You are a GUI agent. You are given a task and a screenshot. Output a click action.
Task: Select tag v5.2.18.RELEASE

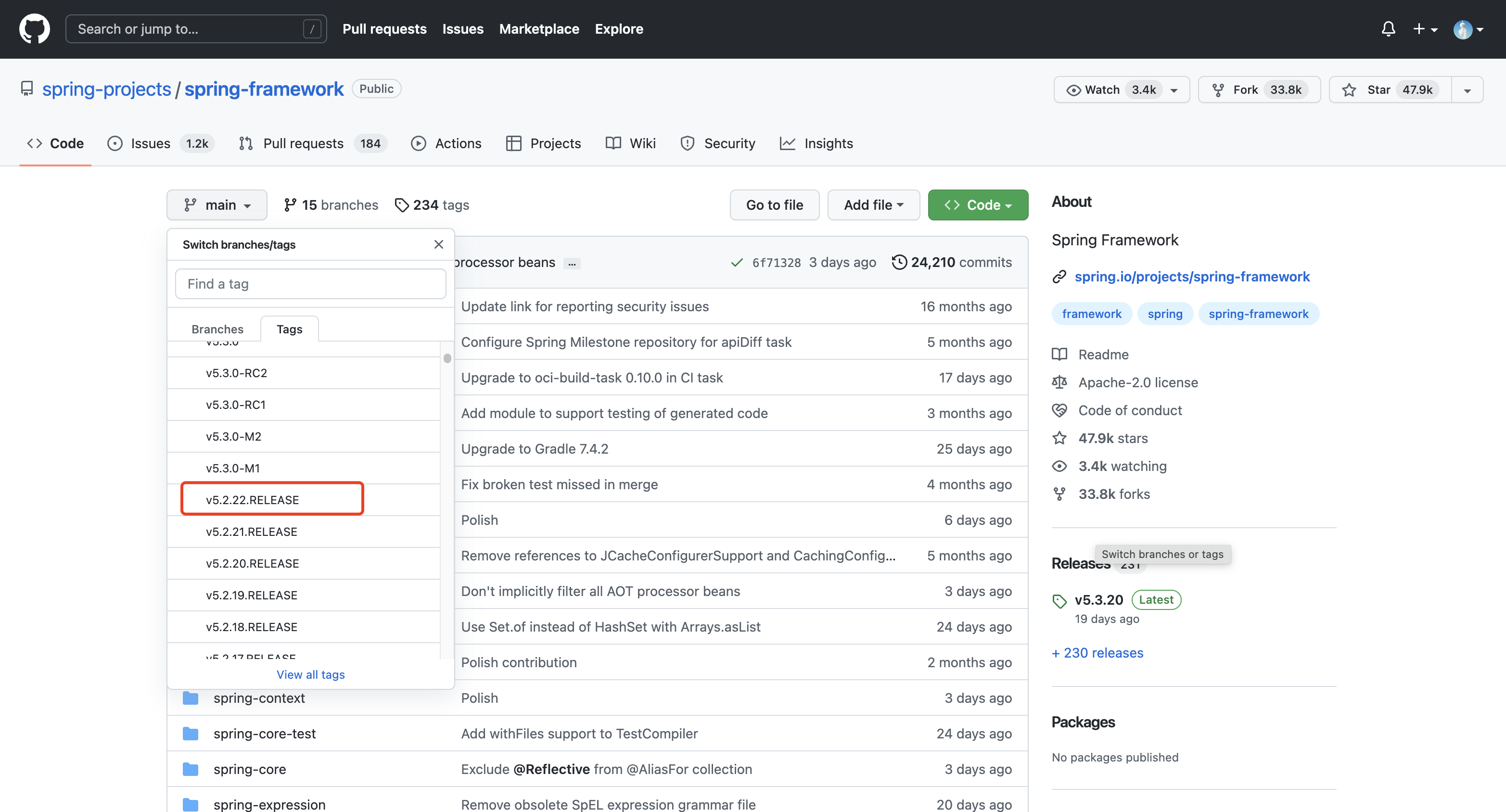coord(304,627)
